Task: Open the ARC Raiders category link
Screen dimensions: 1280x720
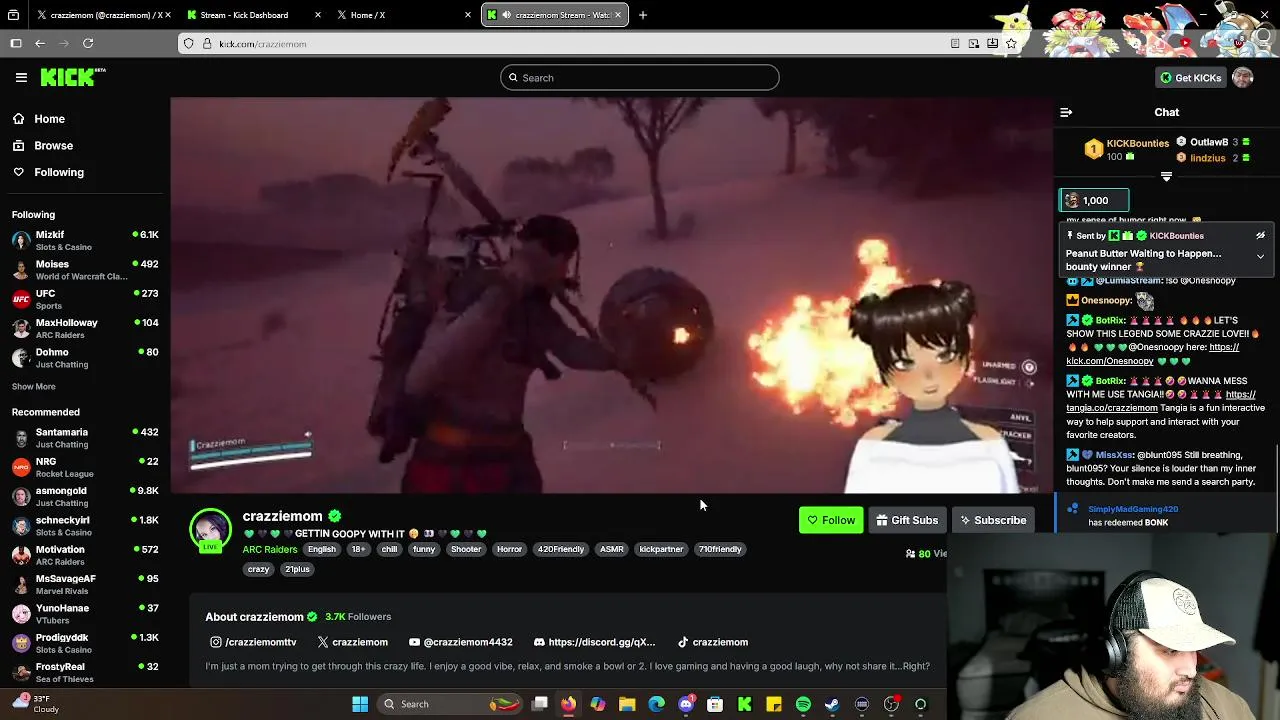Action: coord(269,550)
